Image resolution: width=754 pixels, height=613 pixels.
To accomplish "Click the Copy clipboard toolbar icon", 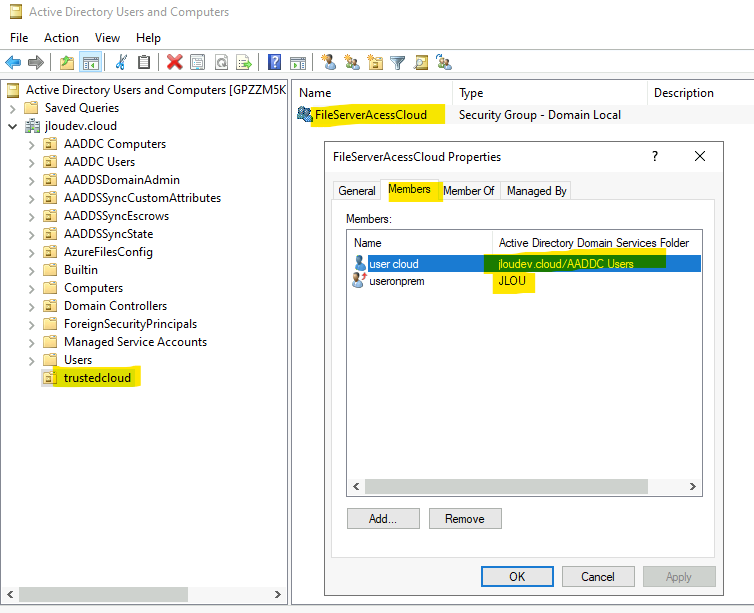I will coord(144,62).
